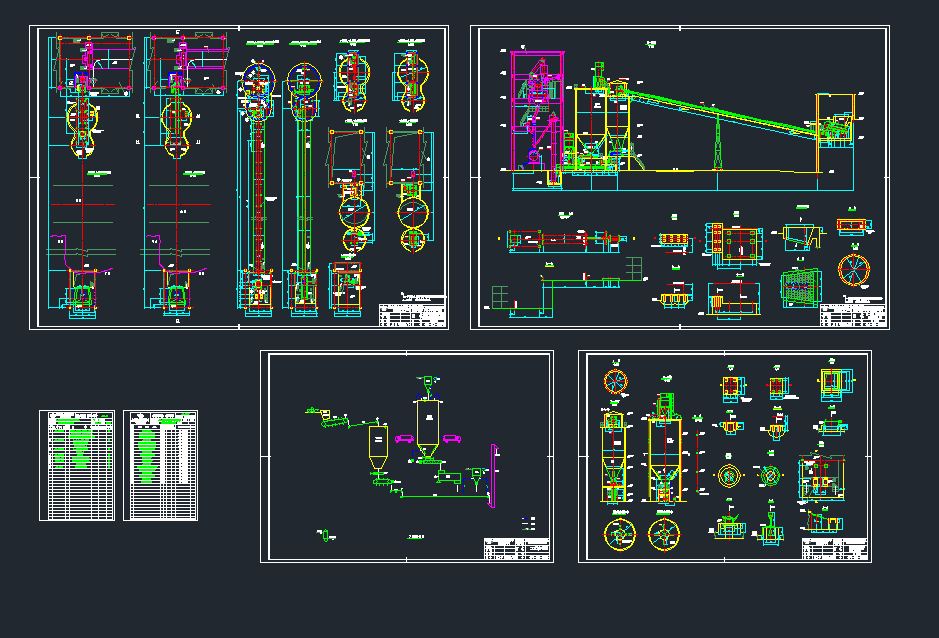Viewport: 939px width, 638px height.
Task: Select the smaller left hopper in the flow diagram
Action: [x=377, y=444]
